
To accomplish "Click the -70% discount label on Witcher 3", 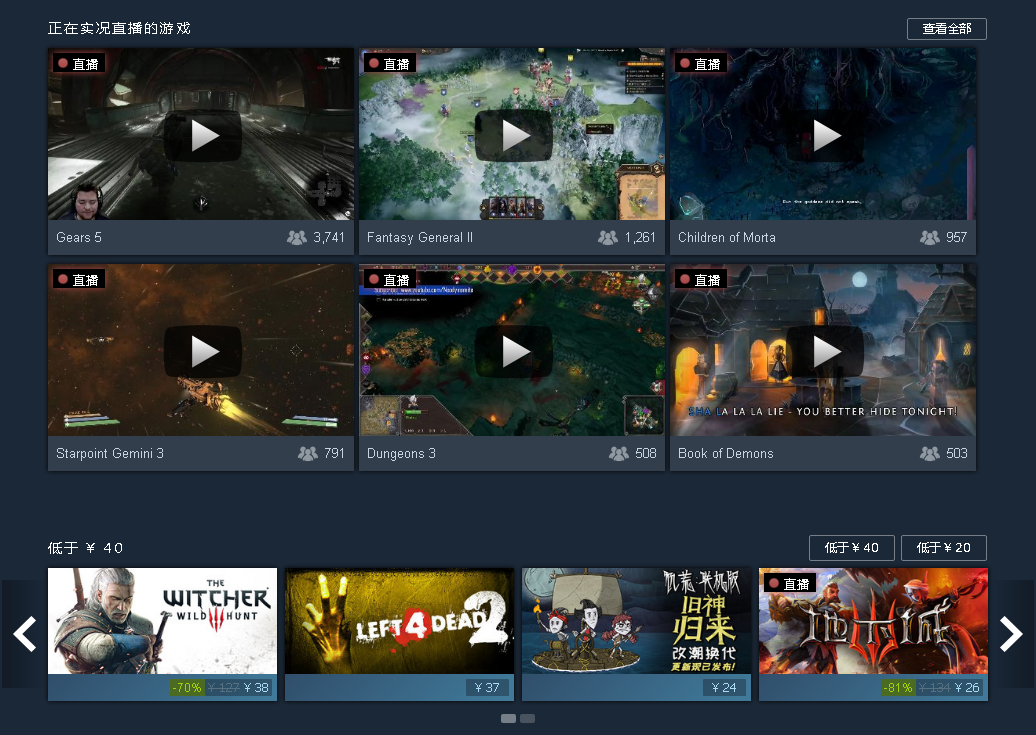I will pyautogui.click(x=186, y=687).
